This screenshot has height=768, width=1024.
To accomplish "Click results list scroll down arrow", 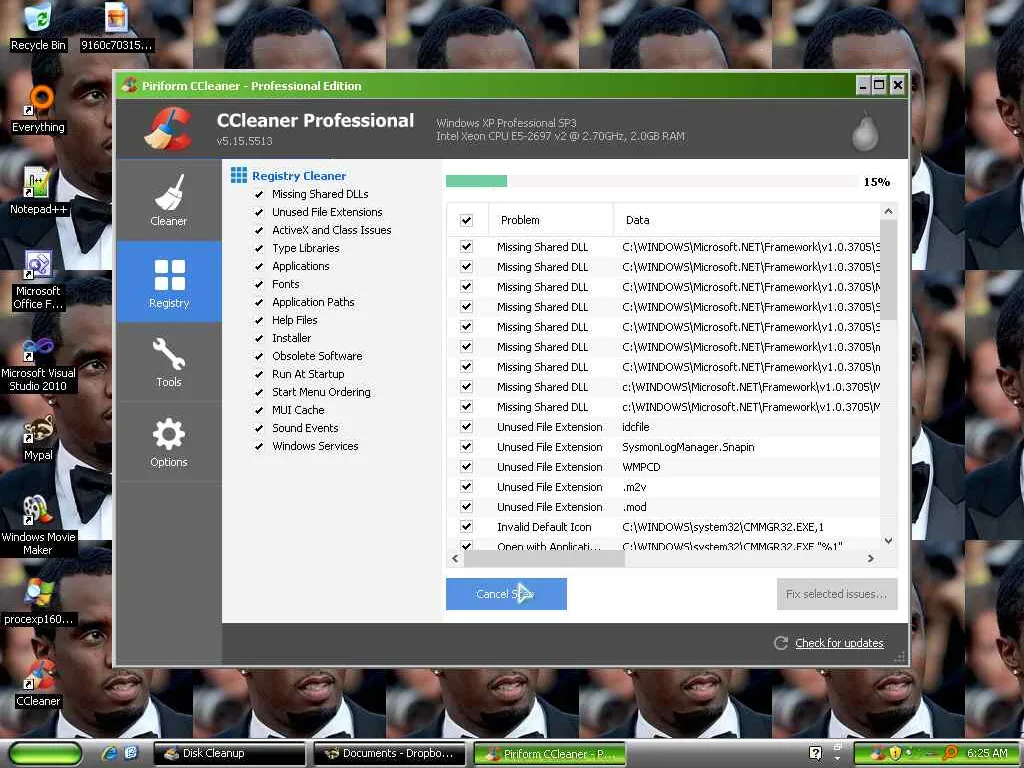I will tap(888, 541).
